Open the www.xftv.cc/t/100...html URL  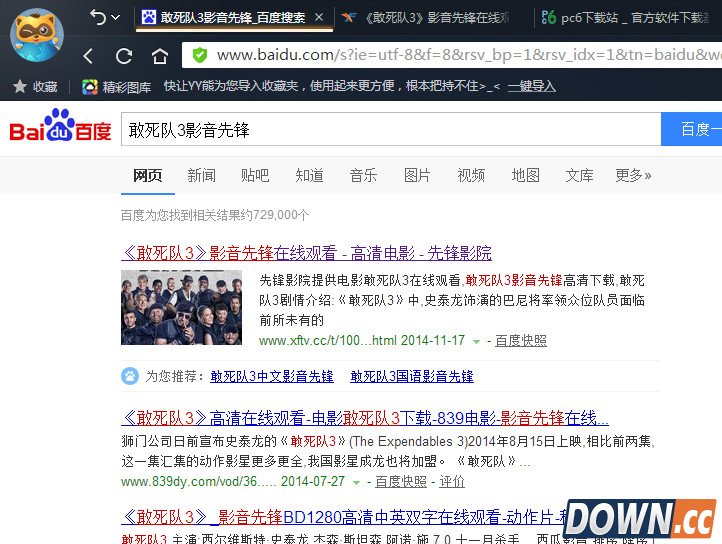click(327, 340)
